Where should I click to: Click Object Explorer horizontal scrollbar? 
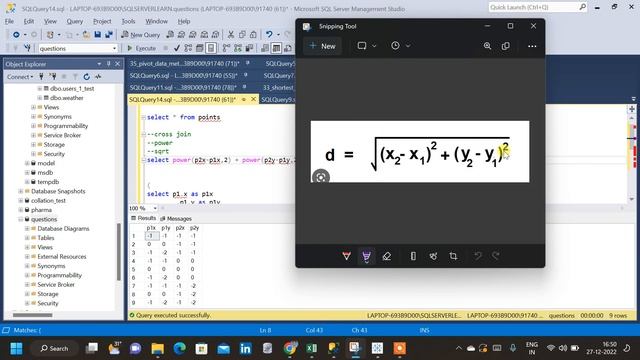(33, 315)
